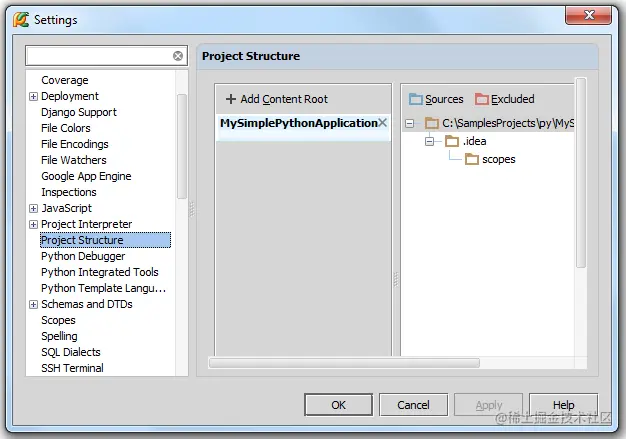626x439 pixels.
Task: Expand the Project Interpreter node
Action: 34,224
